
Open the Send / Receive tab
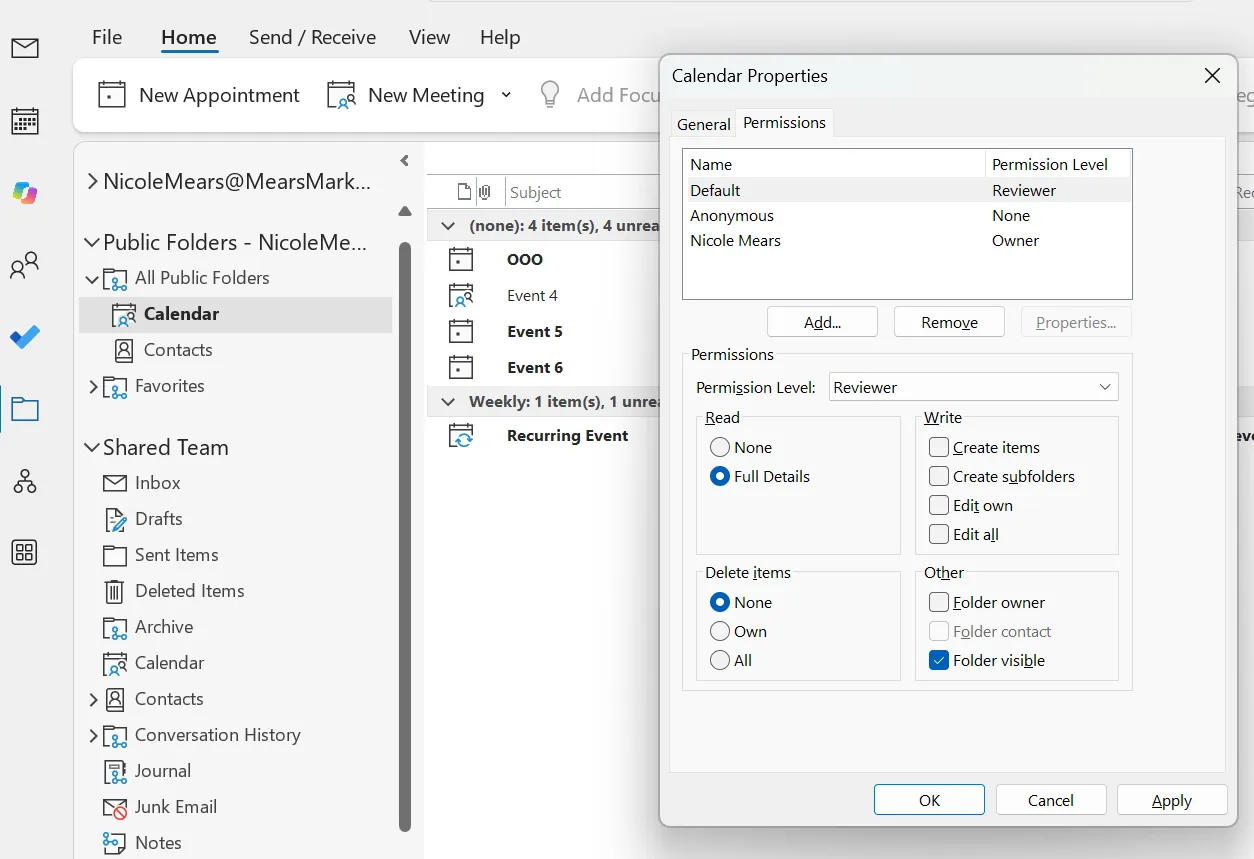(312, 37)
